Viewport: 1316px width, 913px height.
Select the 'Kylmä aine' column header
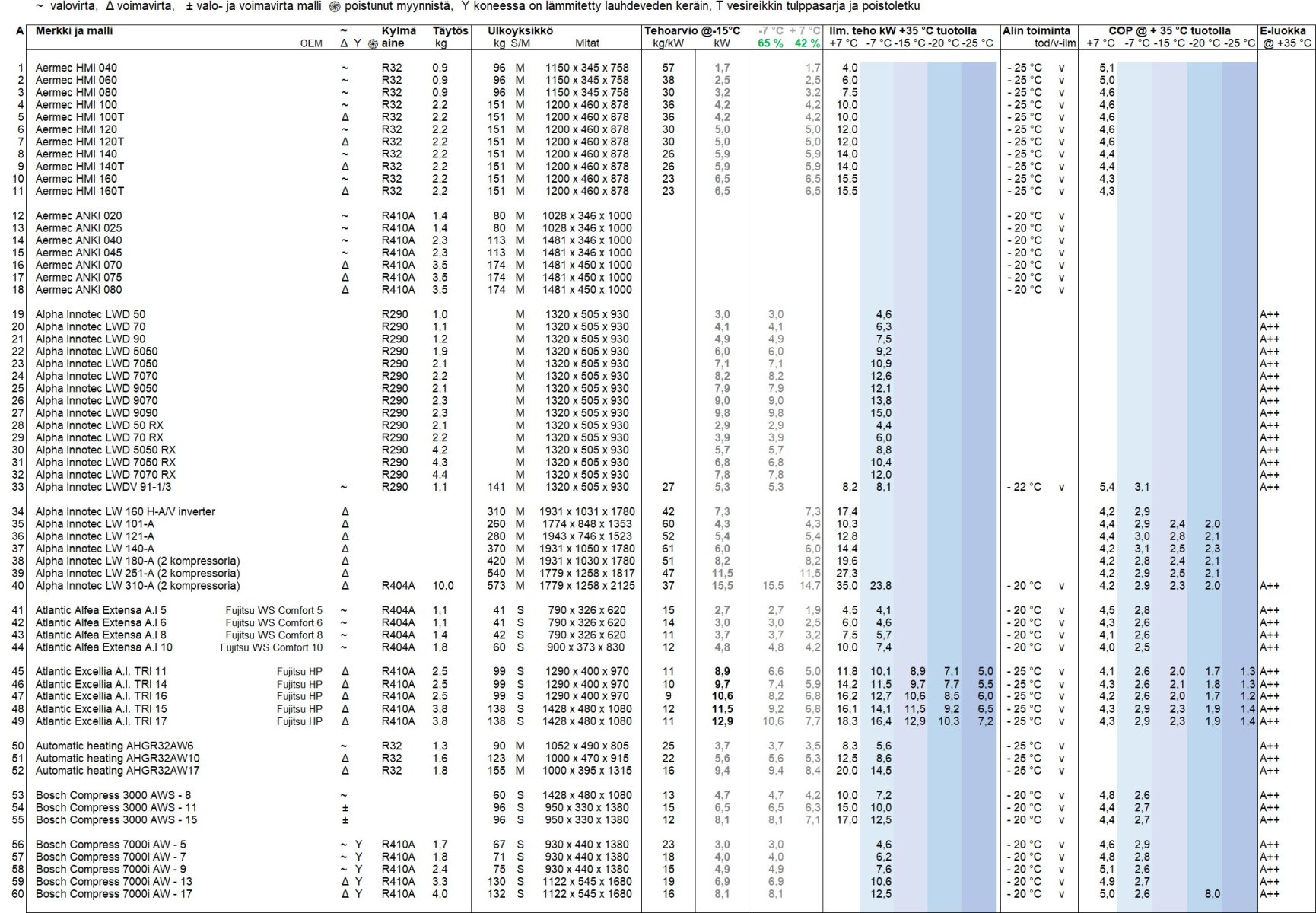tap(398, 37)
